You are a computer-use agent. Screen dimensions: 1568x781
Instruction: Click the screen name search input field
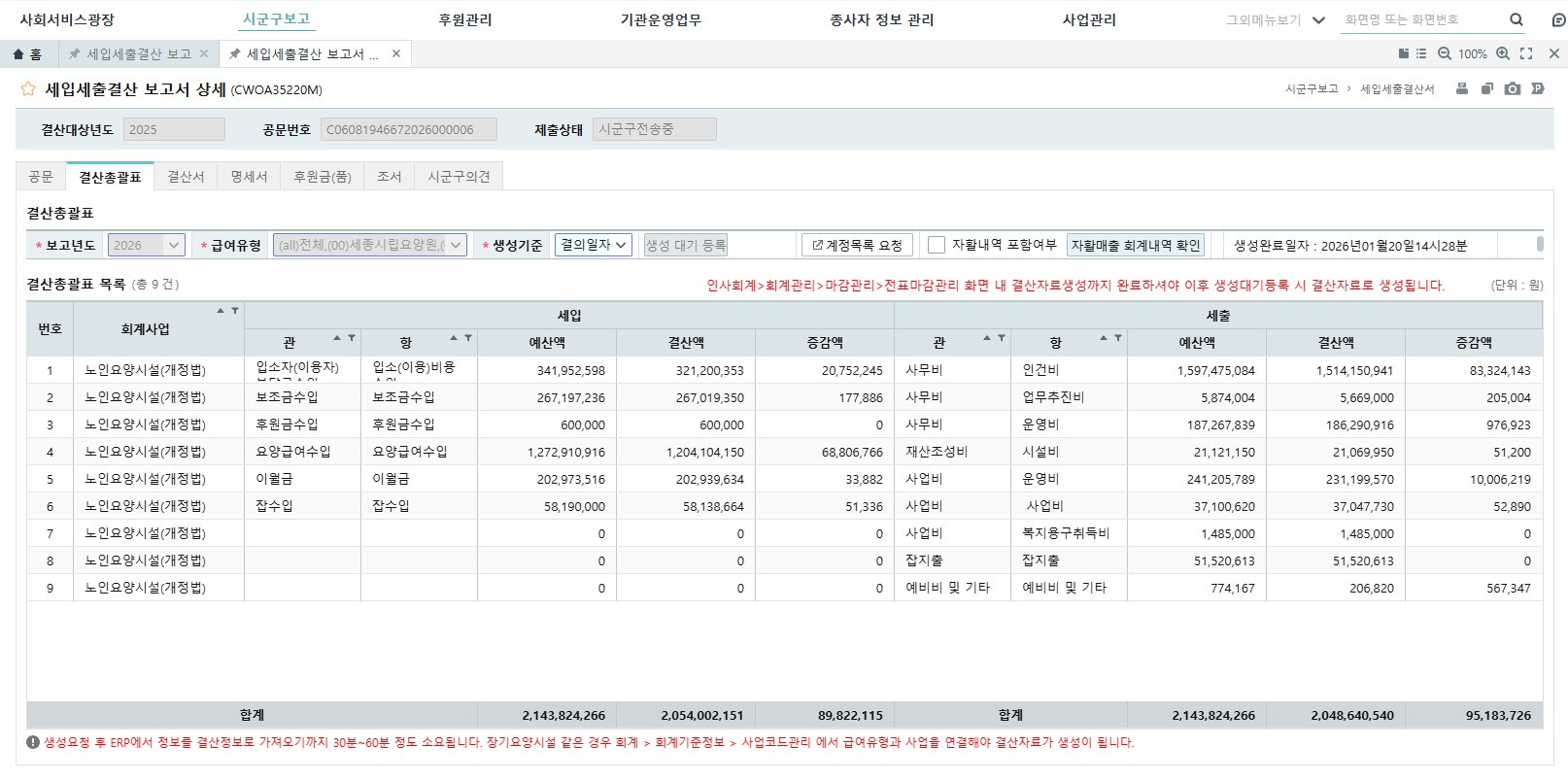point(1420,19)
